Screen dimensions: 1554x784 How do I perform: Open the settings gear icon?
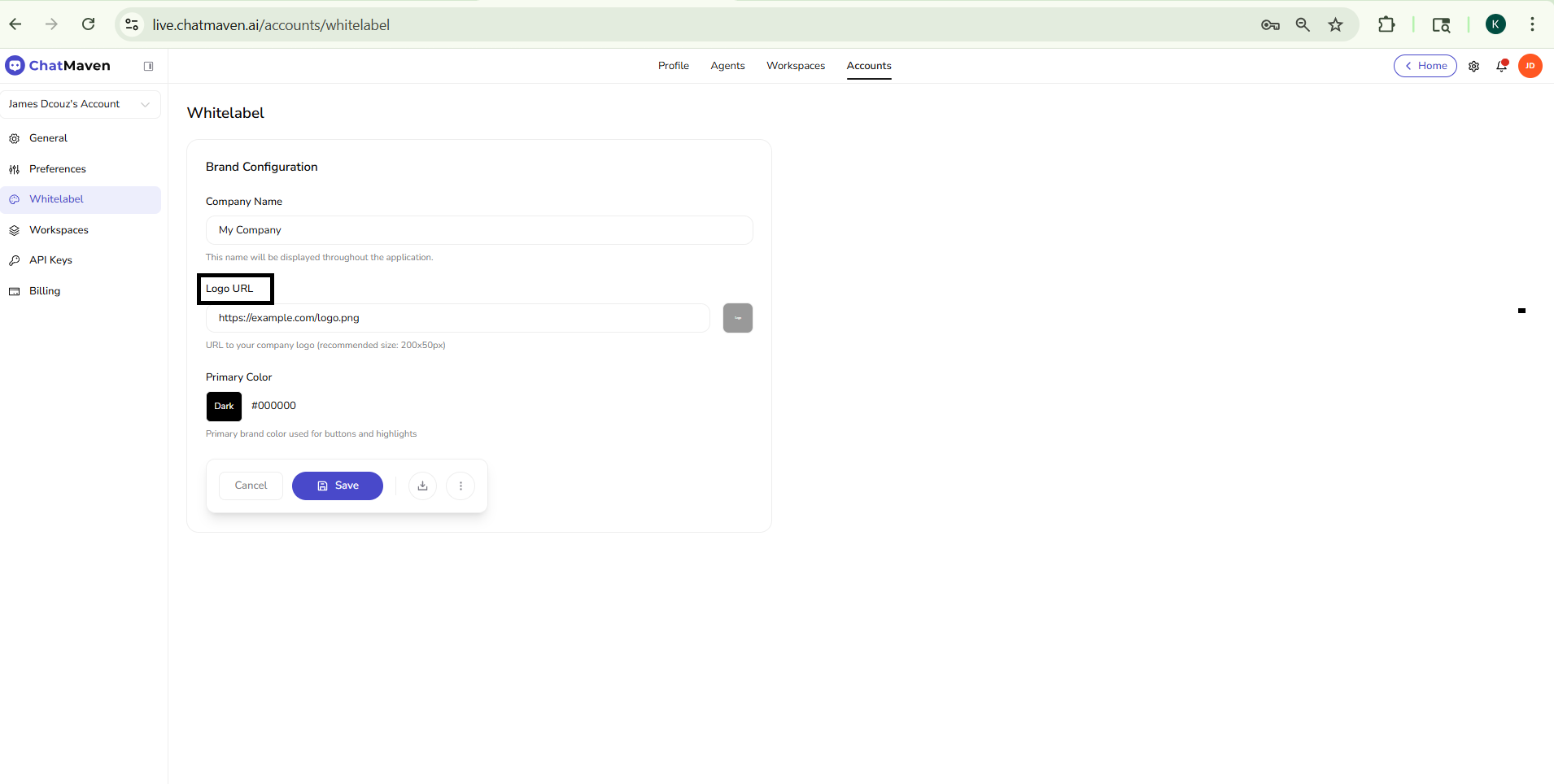[1473, 66]
